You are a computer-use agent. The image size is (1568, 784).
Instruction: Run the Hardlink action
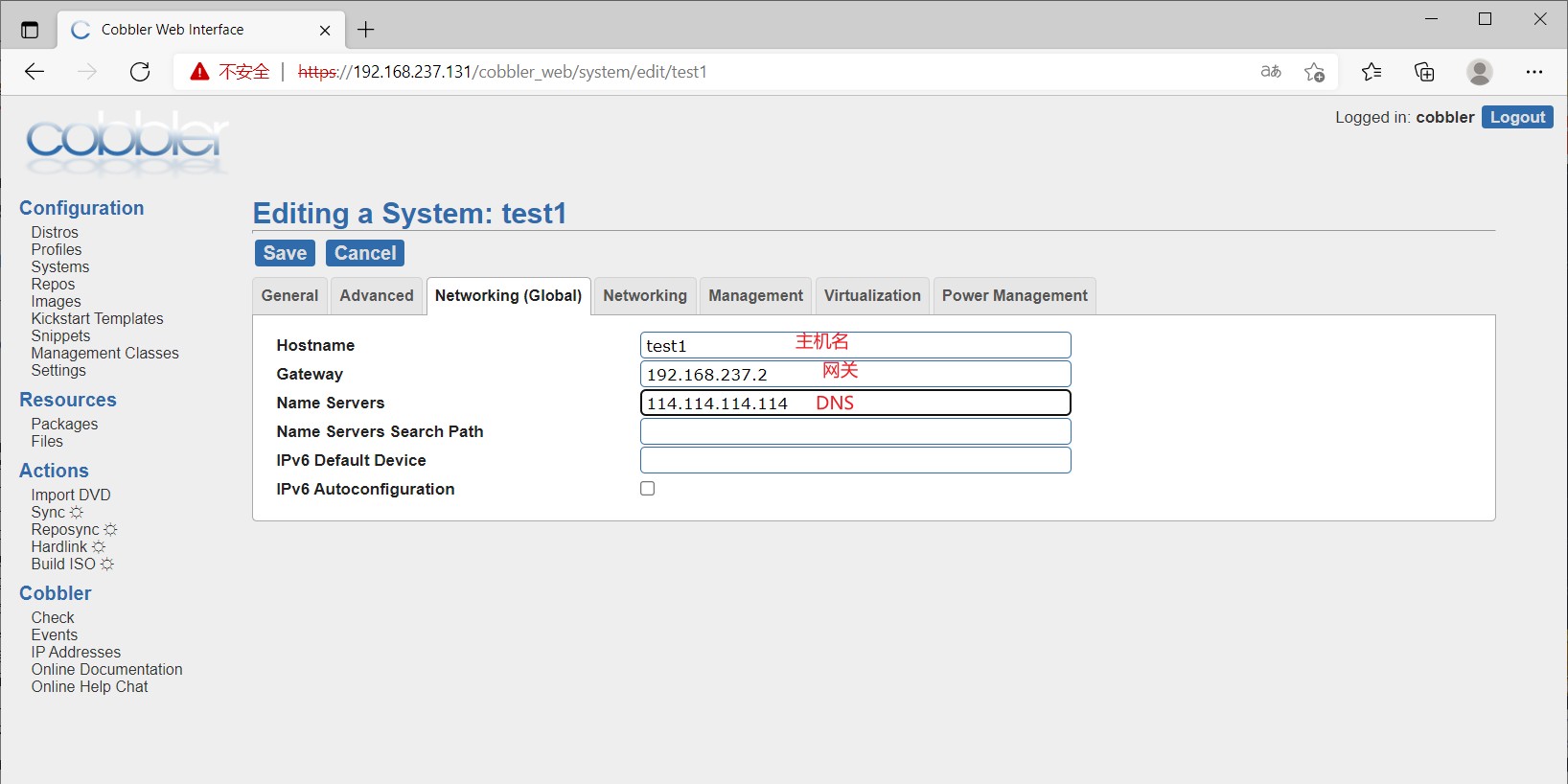[68, 546]
